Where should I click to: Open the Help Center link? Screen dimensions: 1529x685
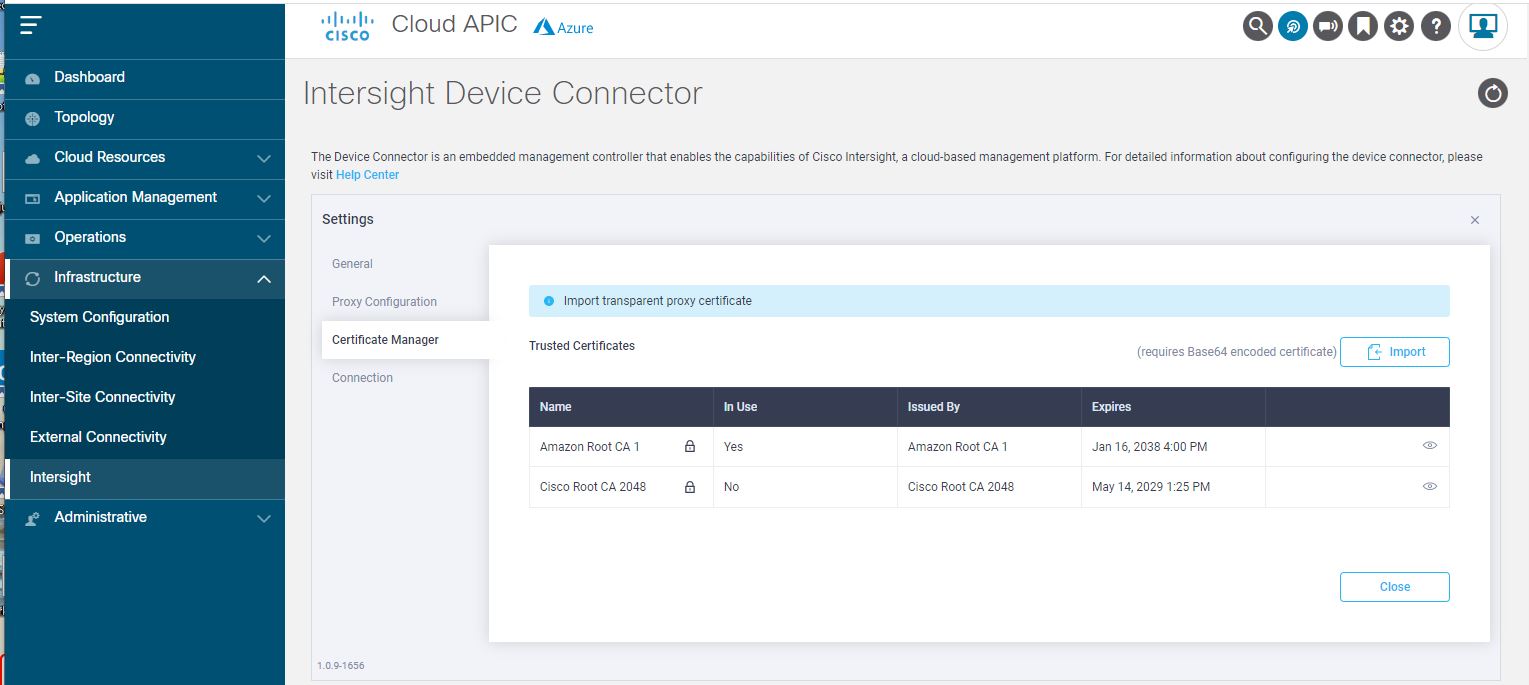[367, 175]
